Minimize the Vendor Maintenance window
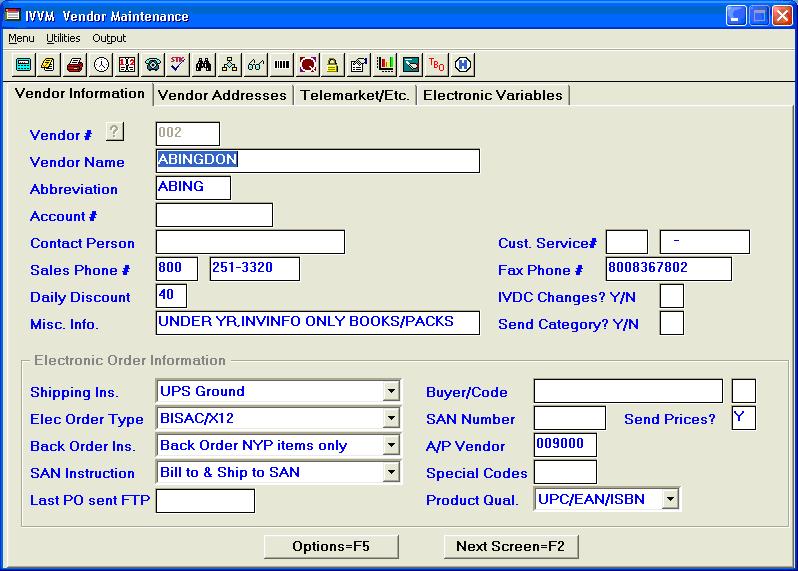798x571 pixels. click(736, 16)
